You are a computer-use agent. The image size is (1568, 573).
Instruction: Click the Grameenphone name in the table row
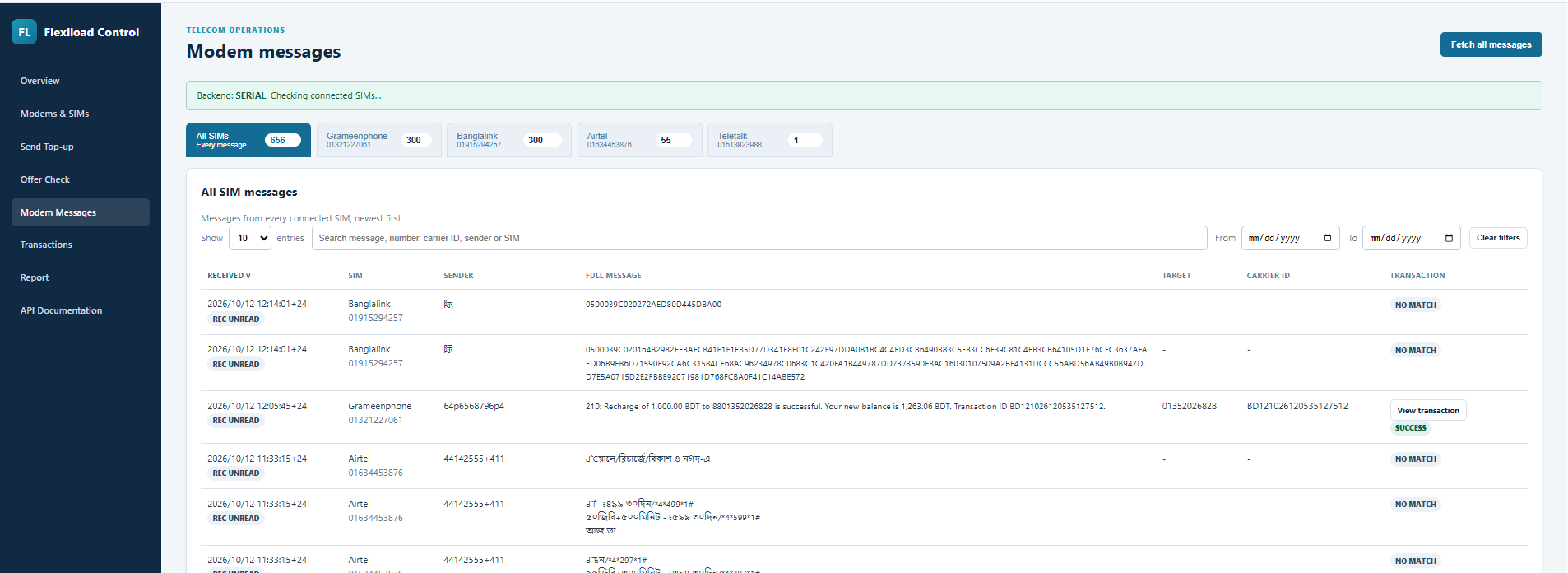[379, 406]
